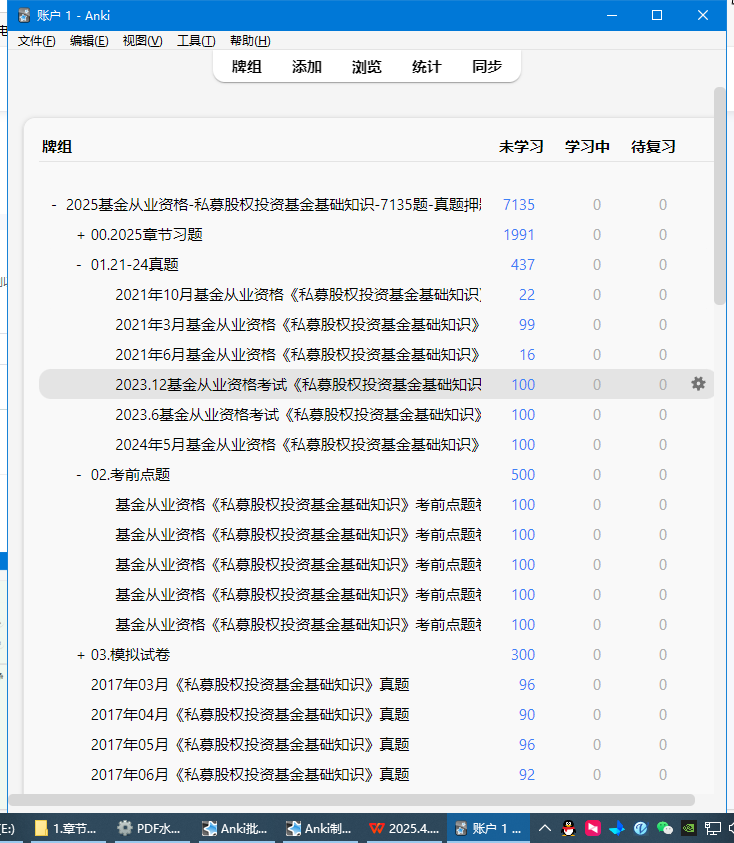Click the pink app icon in the system tray
This screenshot has height=843, width=734.
point(593,828)
